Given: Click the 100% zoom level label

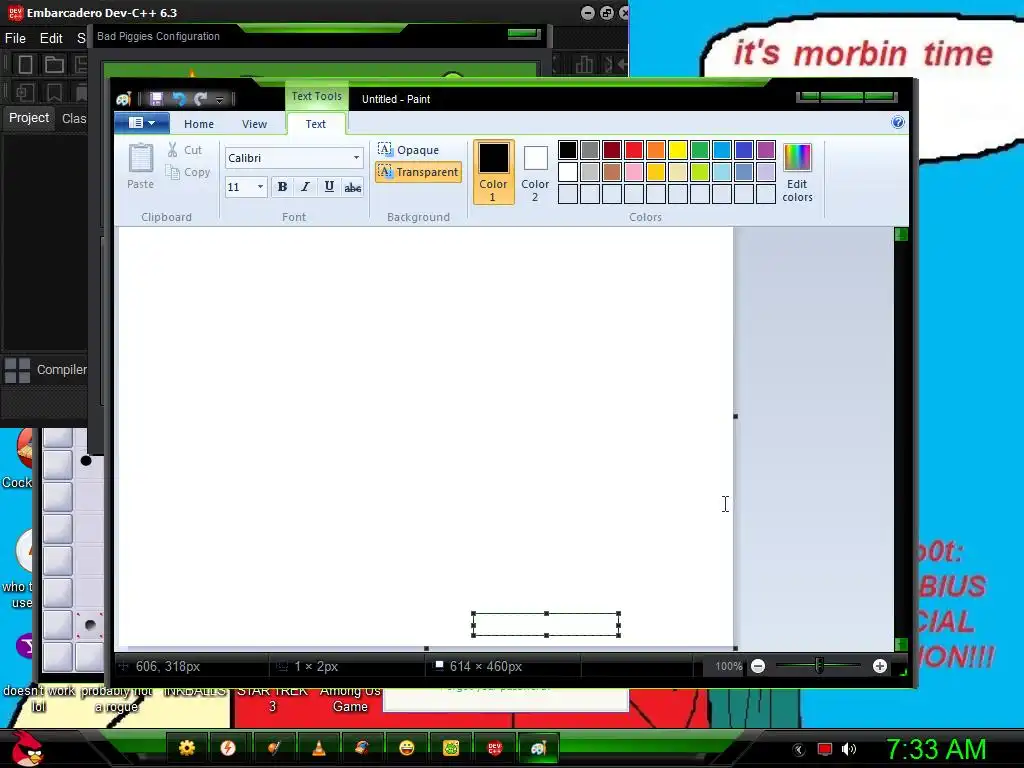Looking at the screenshot, I should click(x=728, y=666).
